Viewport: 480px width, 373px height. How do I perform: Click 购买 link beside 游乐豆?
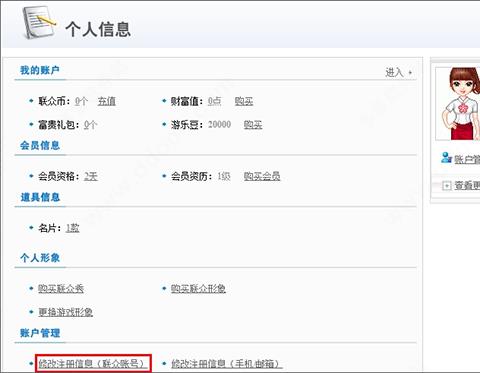pos(253,125)
